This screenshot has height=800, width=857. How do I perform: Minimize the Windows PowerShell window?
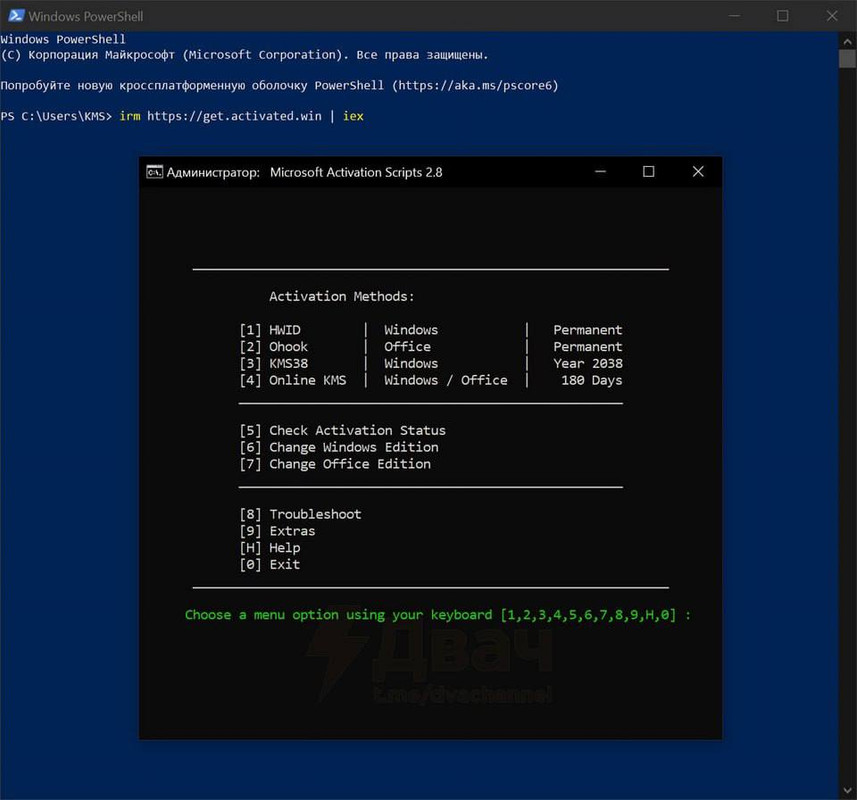pyautogui.click(x=735, y=16)
